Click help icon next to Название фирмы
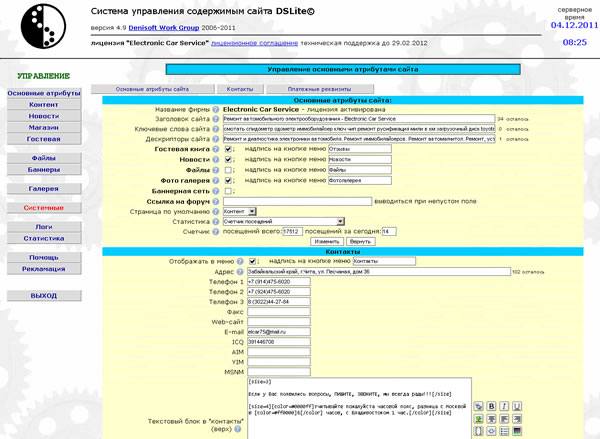The width and height of the screenshot is (600, 439). [x=216, y=109]
